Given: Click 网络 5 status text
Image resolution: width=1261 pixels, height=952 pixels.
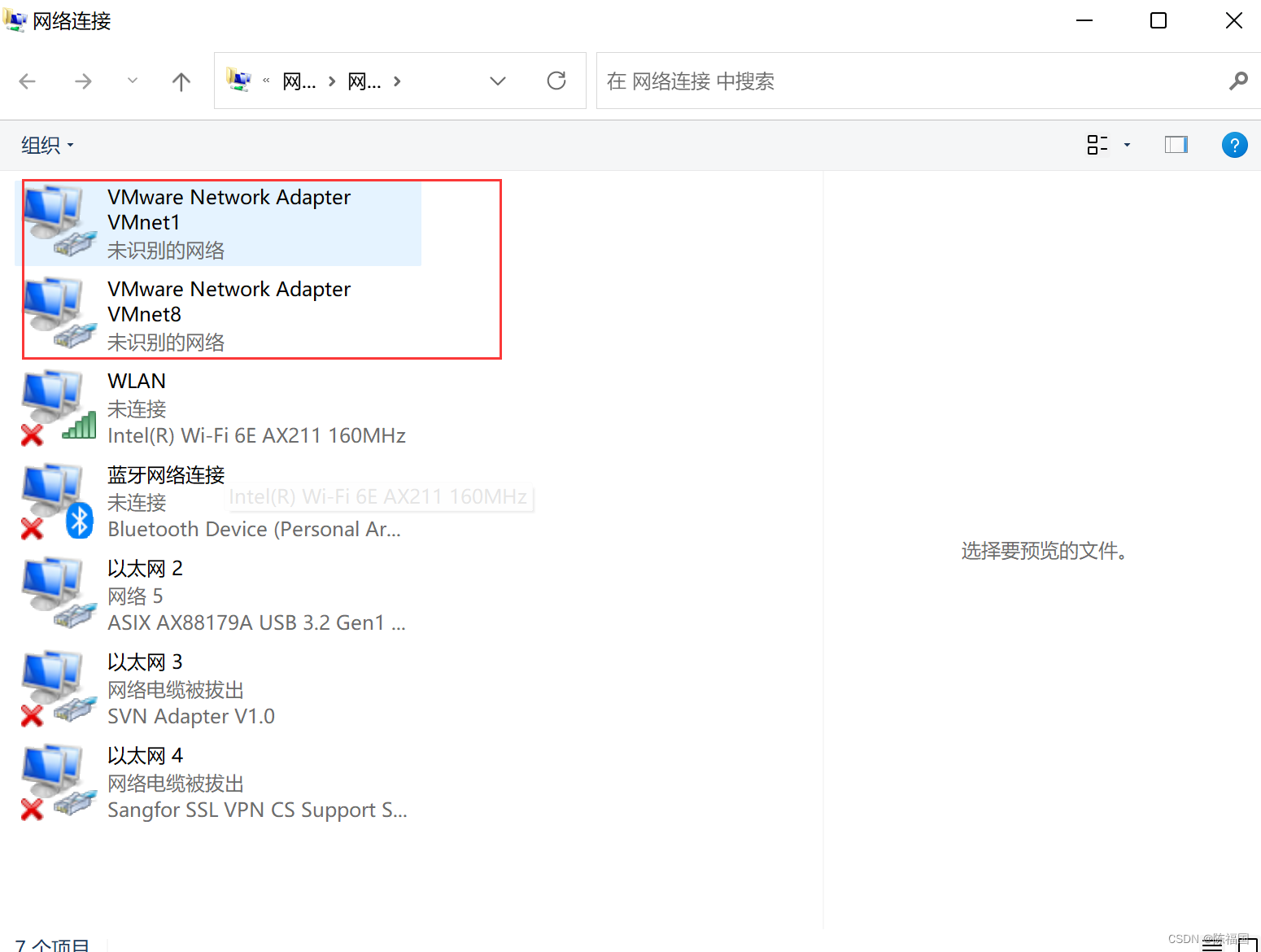Looking at the screenshot, I should point(135,596).
